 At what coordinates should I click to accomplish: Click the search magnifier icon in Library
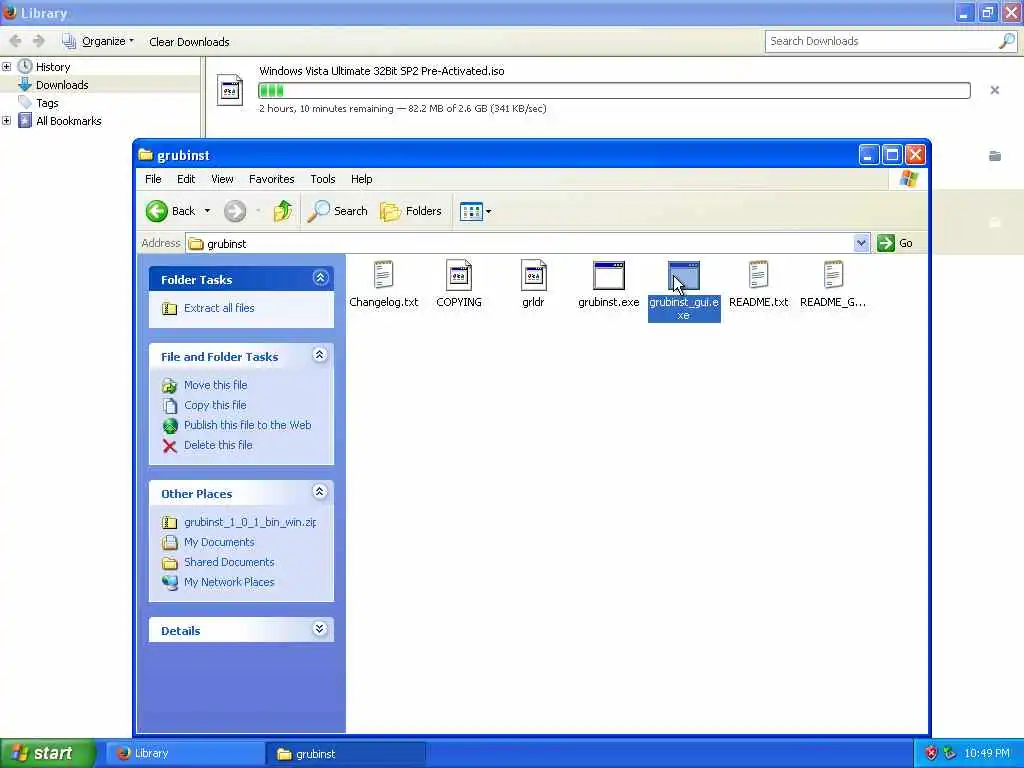[1007, 41]
